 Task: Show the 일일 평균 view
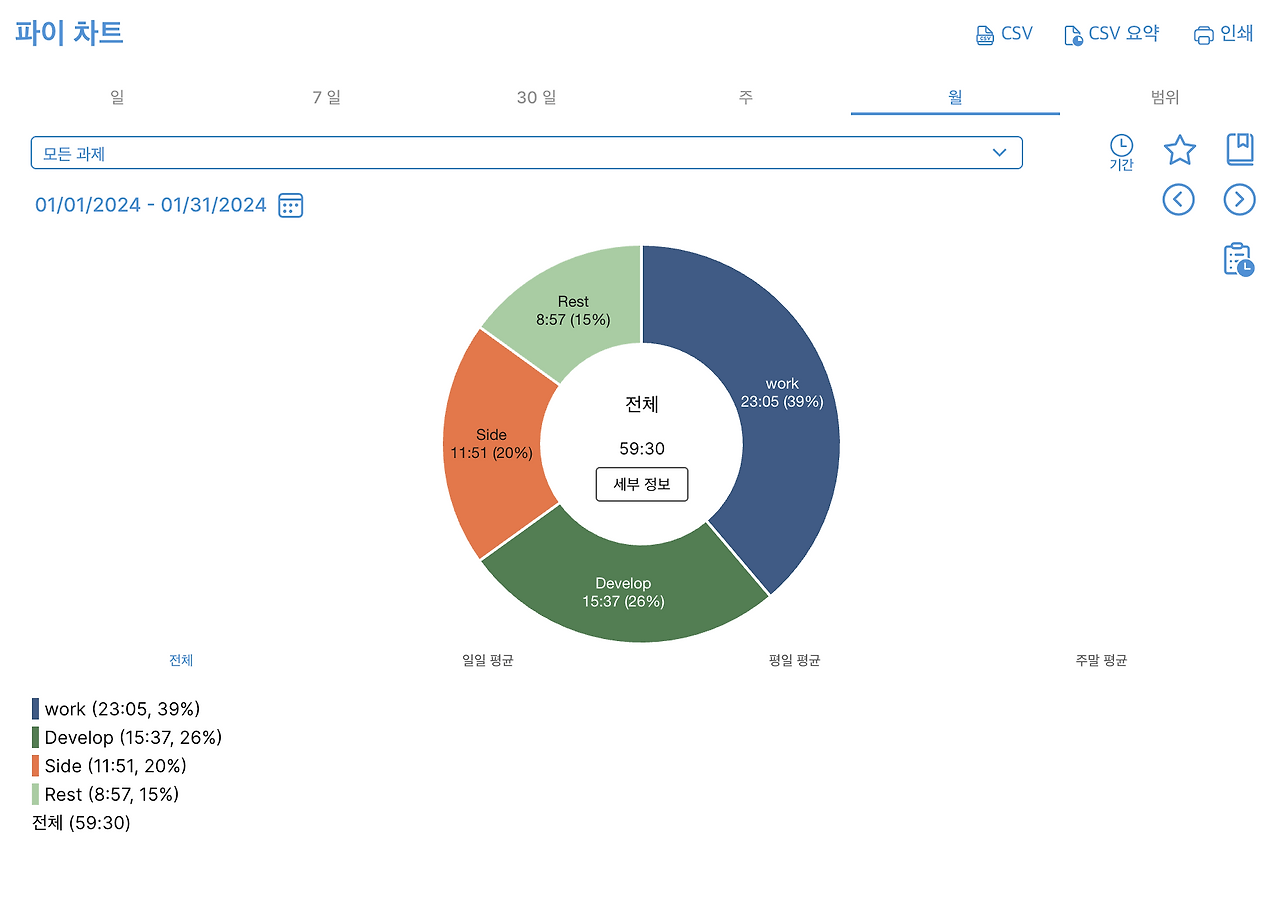click(488, 660)
